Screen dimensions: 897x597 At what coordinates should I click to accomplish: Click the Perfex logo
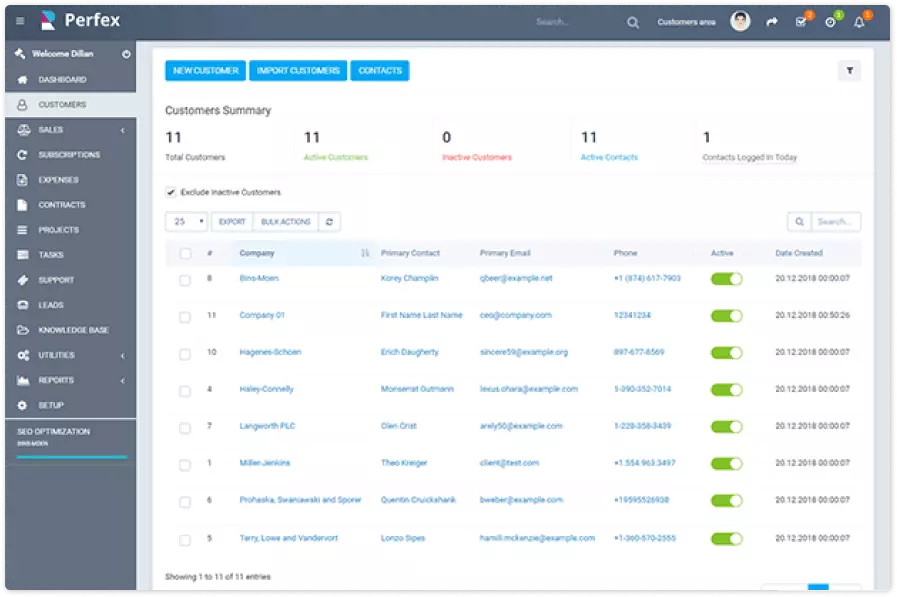coord(81,21)
